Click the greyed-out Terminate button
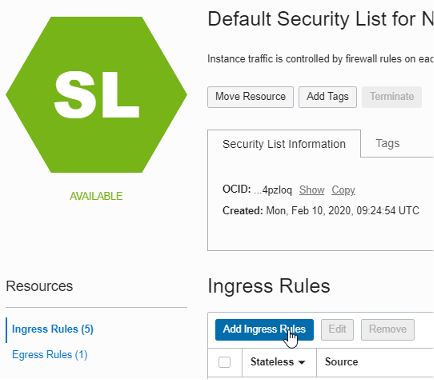The height and width of the screenshot is (380, 434). (392, 97)
